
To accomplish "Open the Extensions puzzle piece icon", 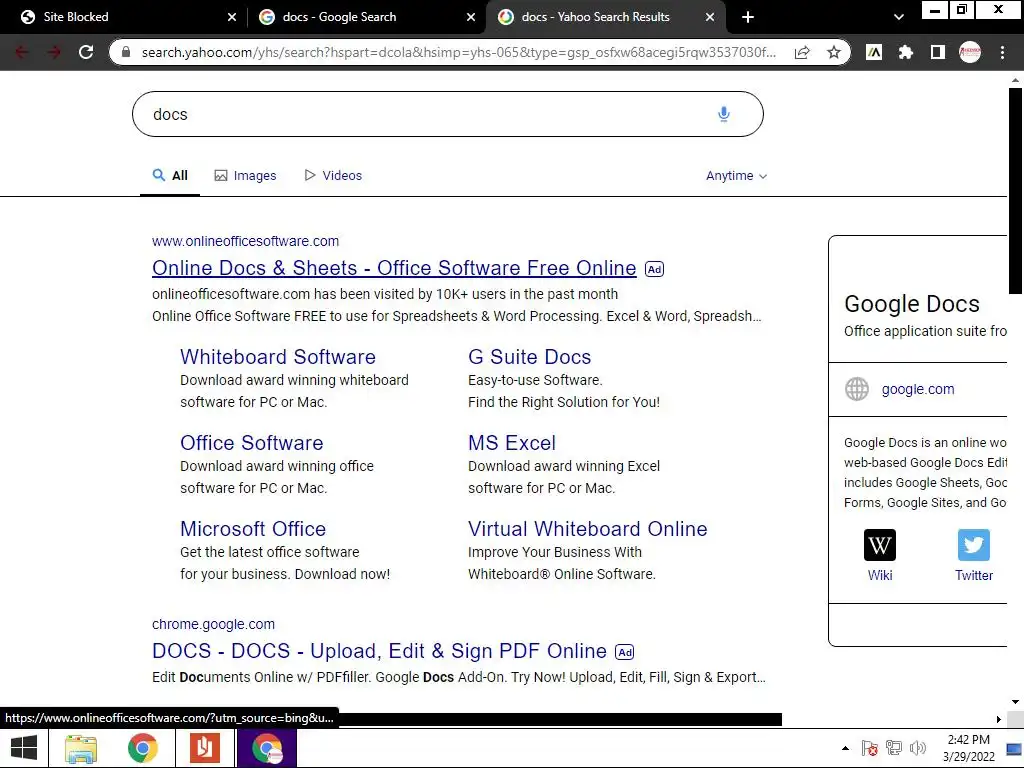I will point(905,52).
